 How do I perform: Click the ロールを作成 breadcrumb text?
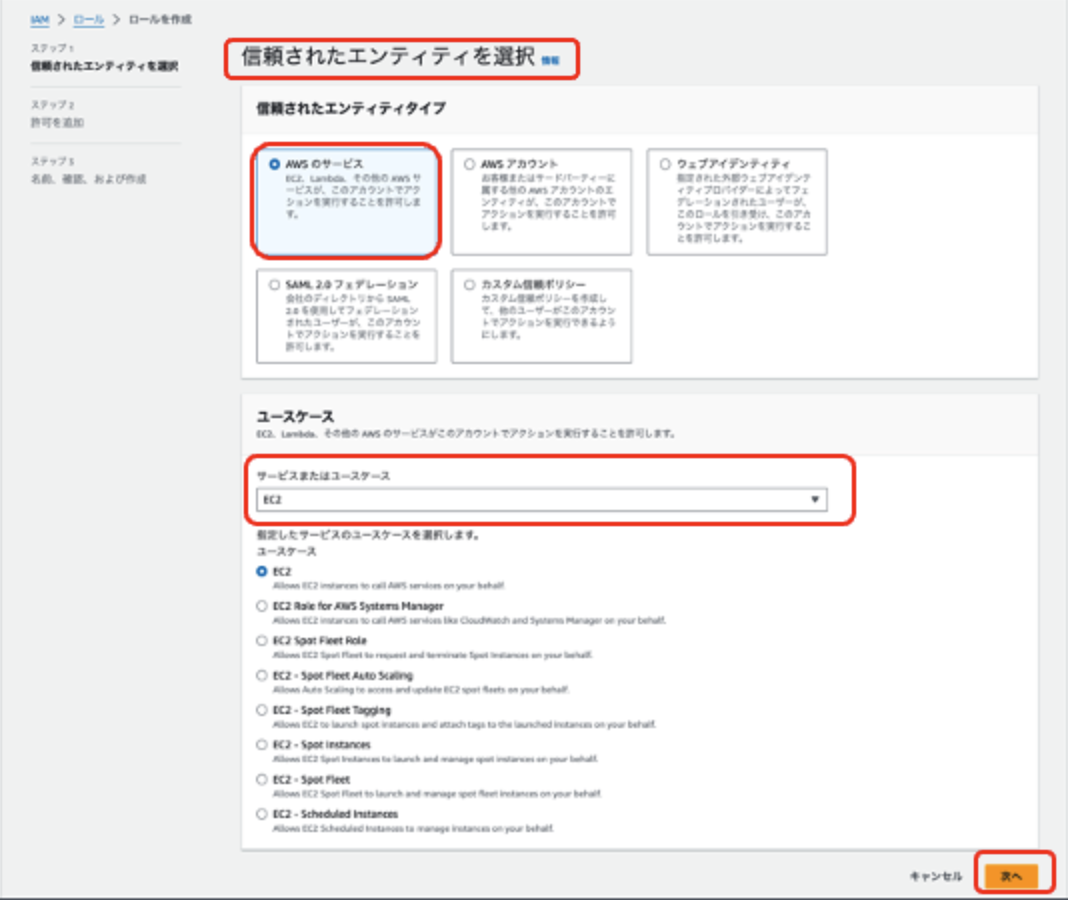coord(160,20)
